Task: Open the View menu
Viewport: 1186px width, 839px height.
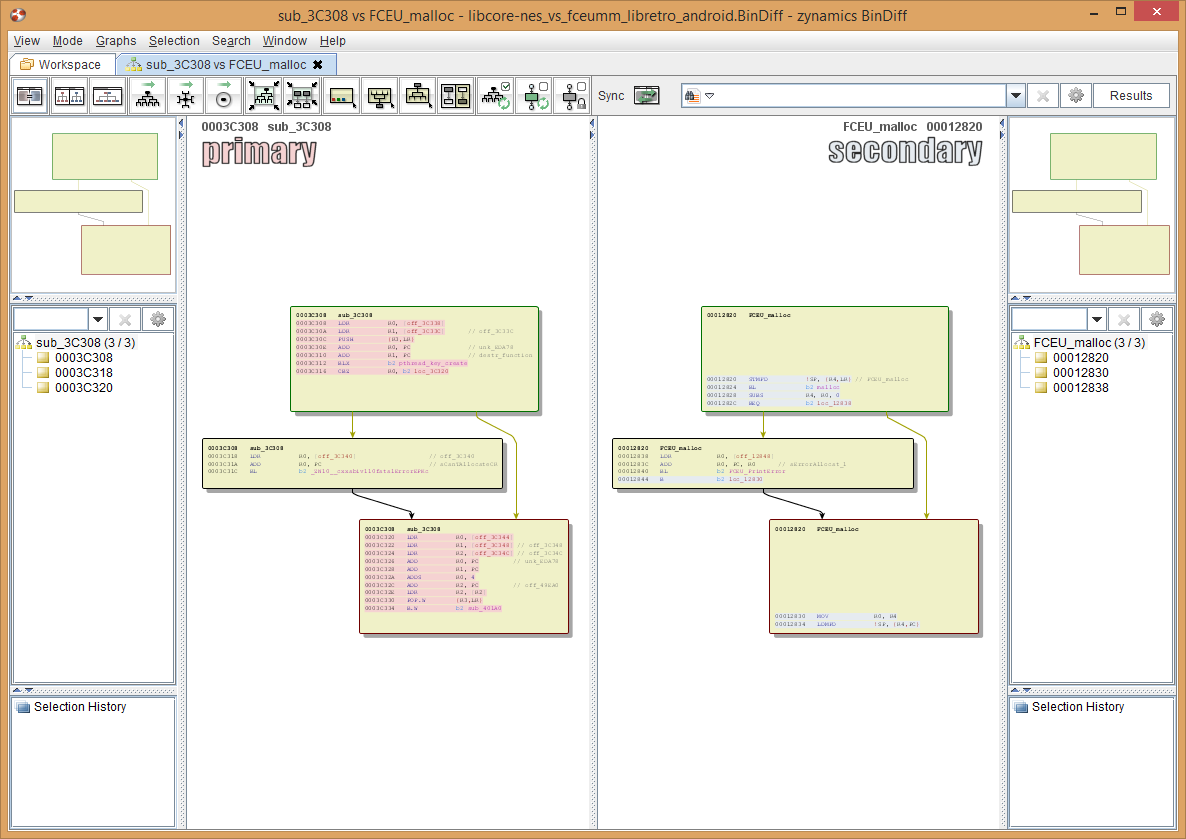Action: click(x=26, y=41)
